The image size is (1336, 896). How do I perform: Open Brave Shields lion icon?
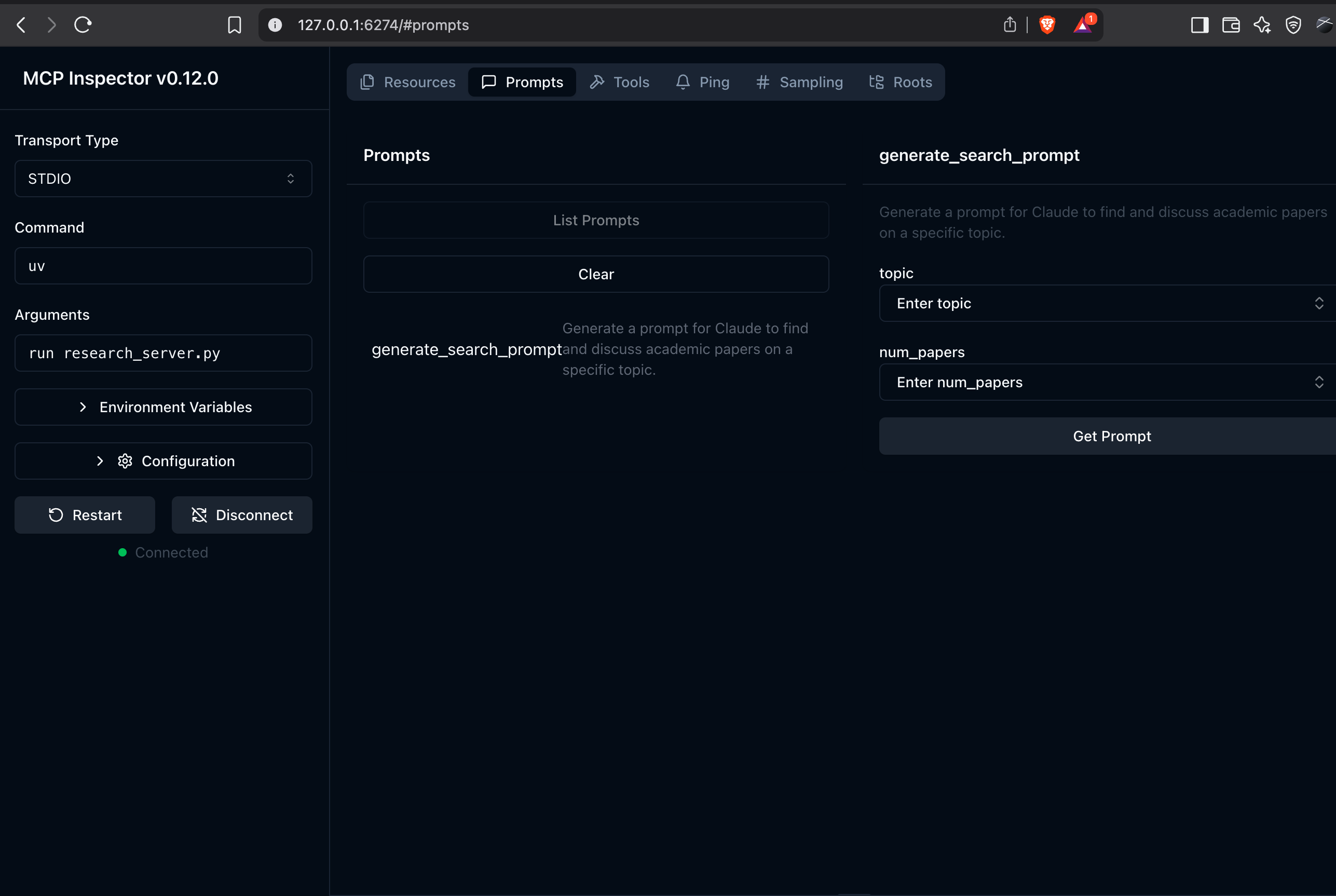pos(1047,24)
